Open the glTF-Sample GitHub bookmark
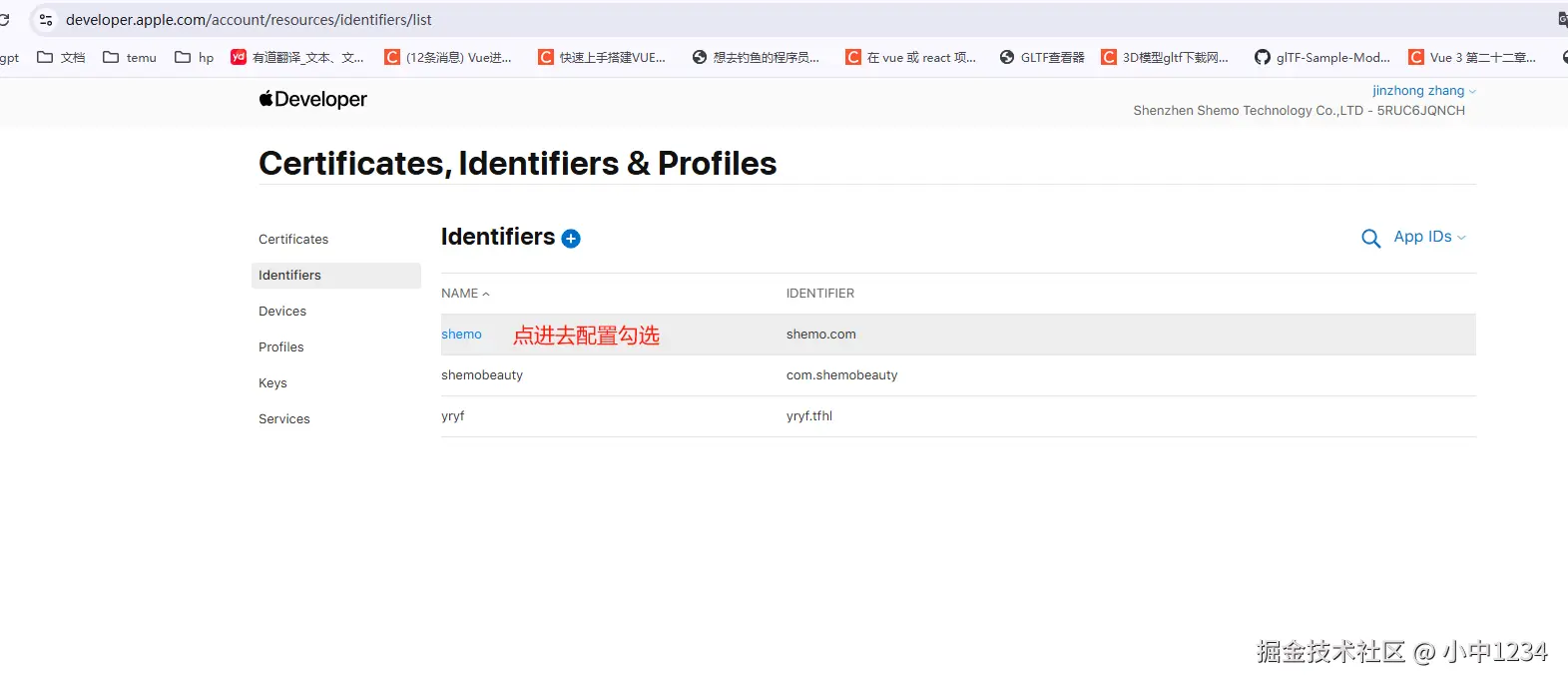 pos(1321,58)
